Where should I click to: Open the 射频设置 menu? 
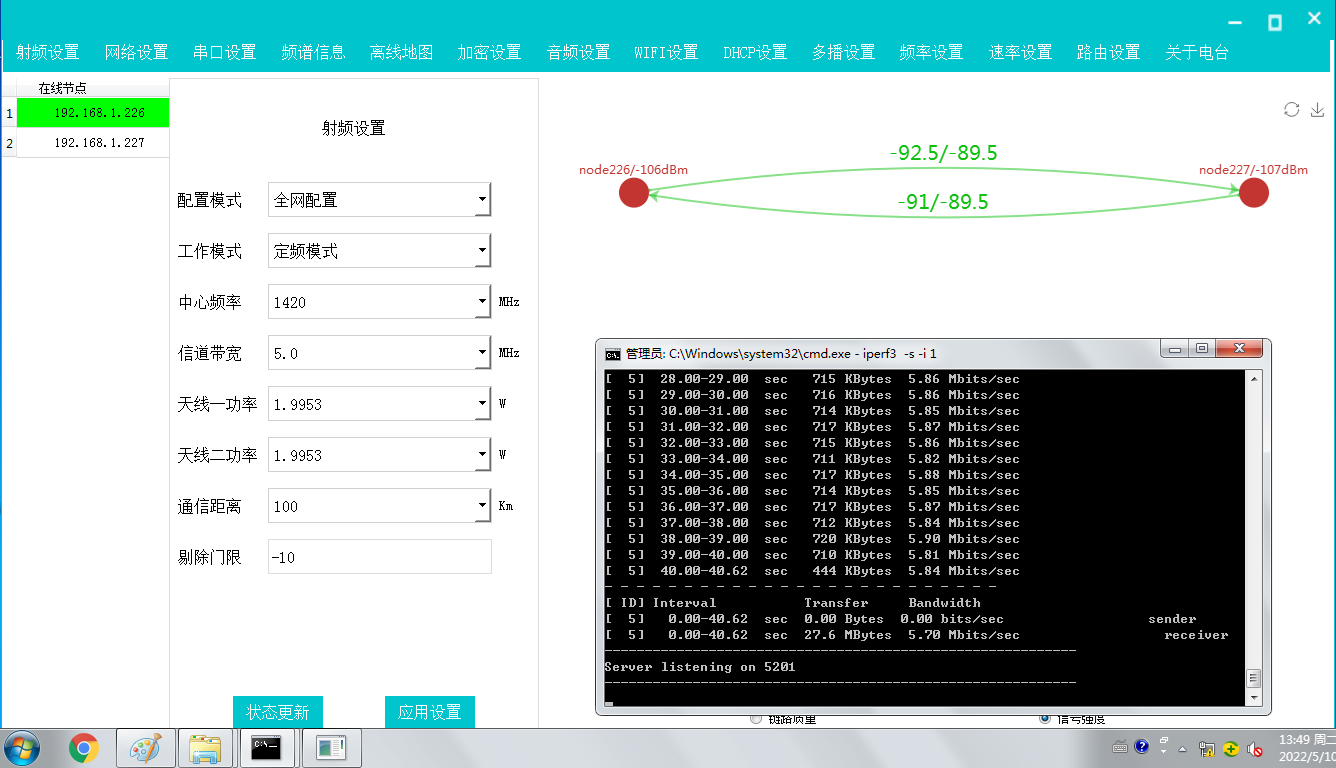48,53
